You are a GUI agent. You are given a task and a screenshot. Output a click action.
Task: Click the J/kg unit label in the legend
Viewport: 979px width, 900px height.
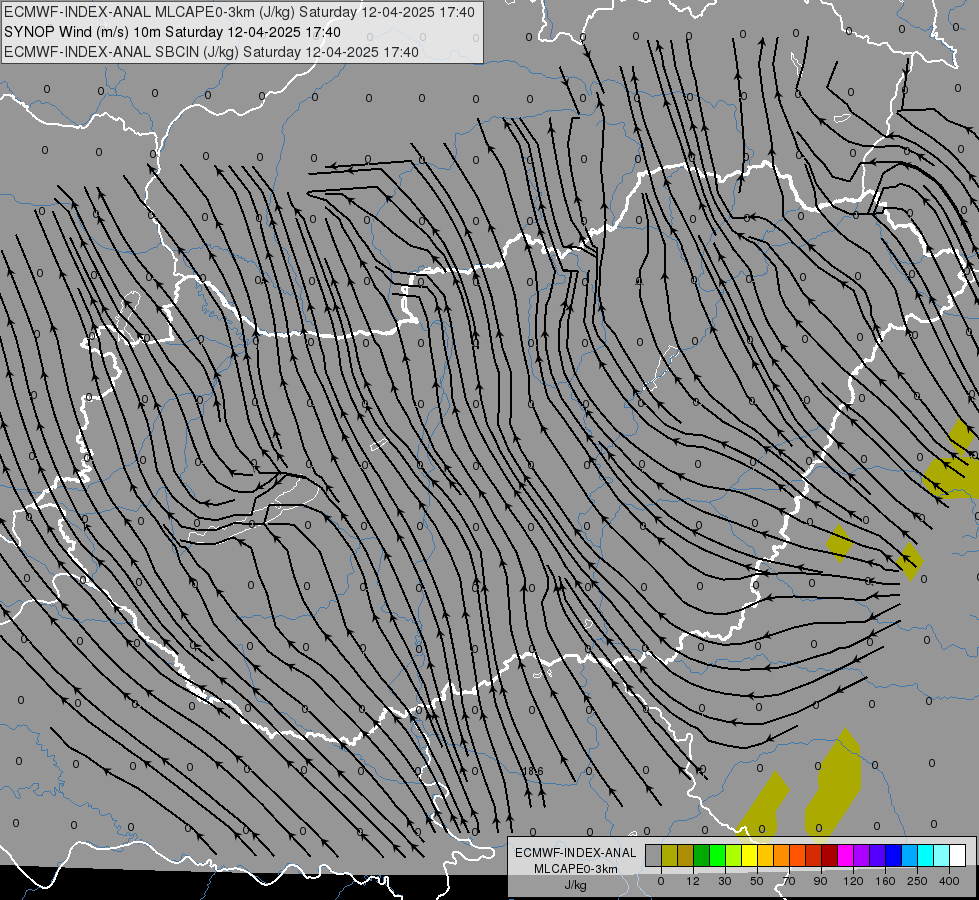(x=576, y=885)
